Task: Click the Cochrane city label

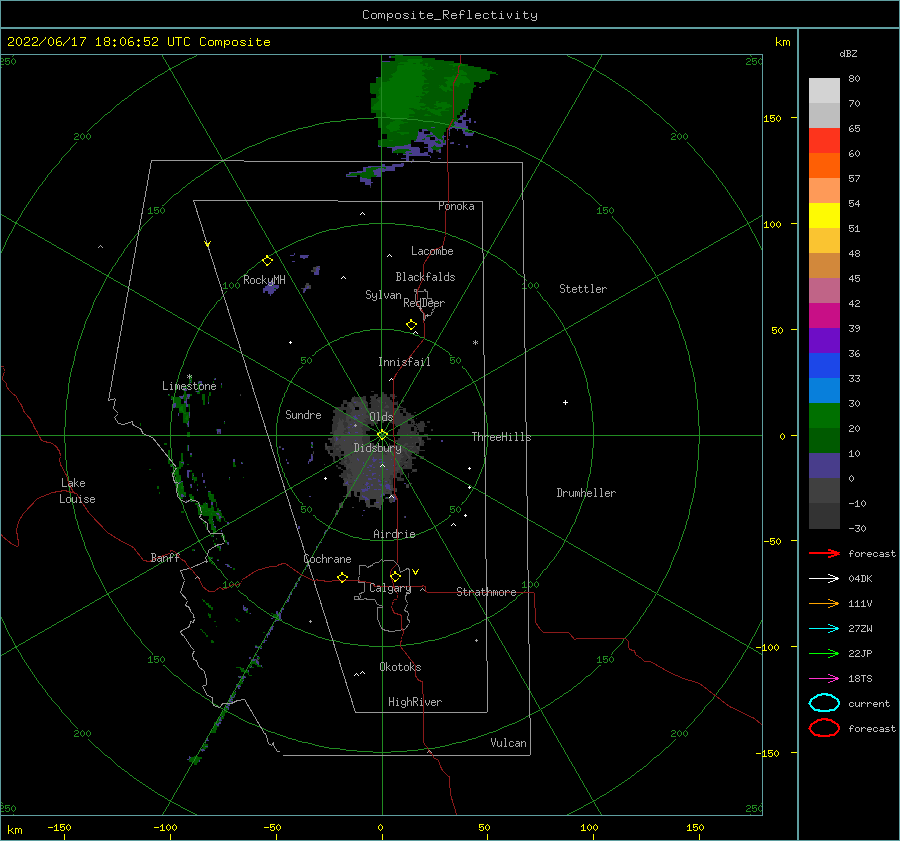Action: pyautogui.click(x=327, y=559)
